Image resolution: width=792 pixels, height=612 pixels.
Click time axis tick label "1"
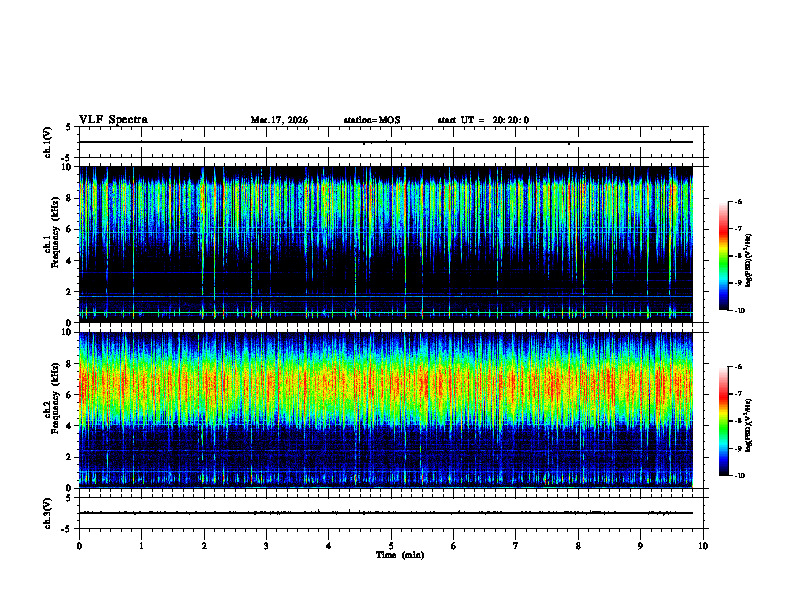pyautogui.click(x=141, y=546)
